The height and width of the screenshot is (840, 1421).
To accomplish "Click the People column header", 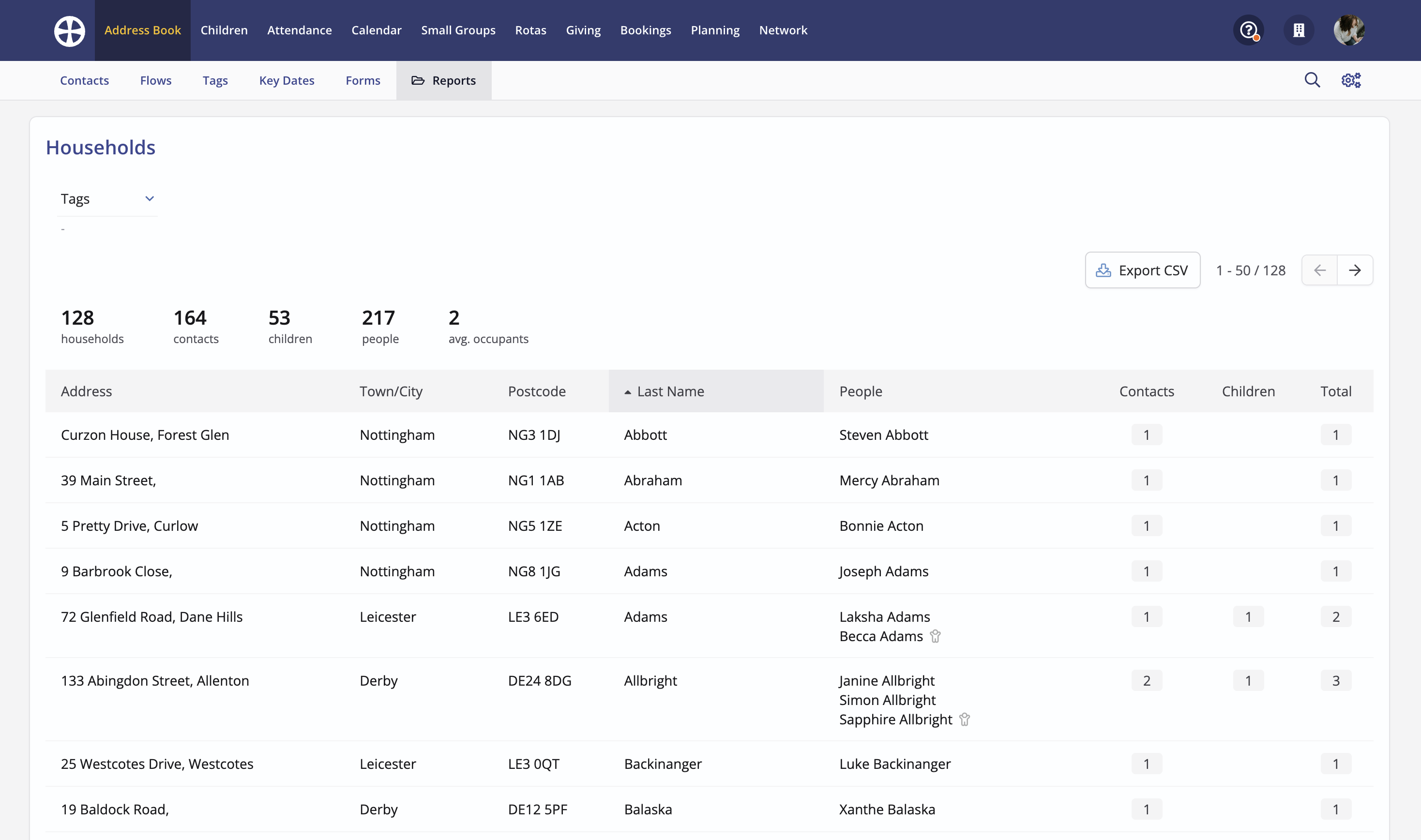I will (x=861, y=391).
